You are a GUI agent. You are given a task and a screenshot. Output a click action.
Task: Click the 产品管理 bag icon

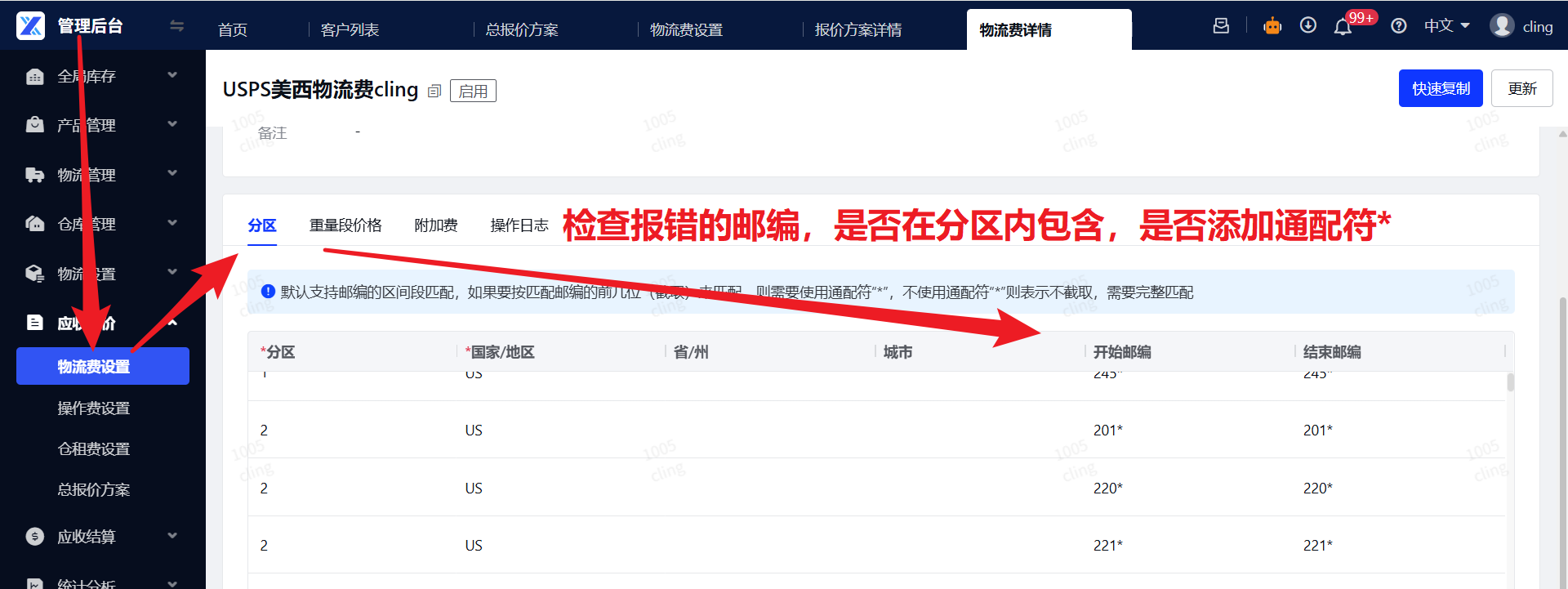click(x=34, y=125)
